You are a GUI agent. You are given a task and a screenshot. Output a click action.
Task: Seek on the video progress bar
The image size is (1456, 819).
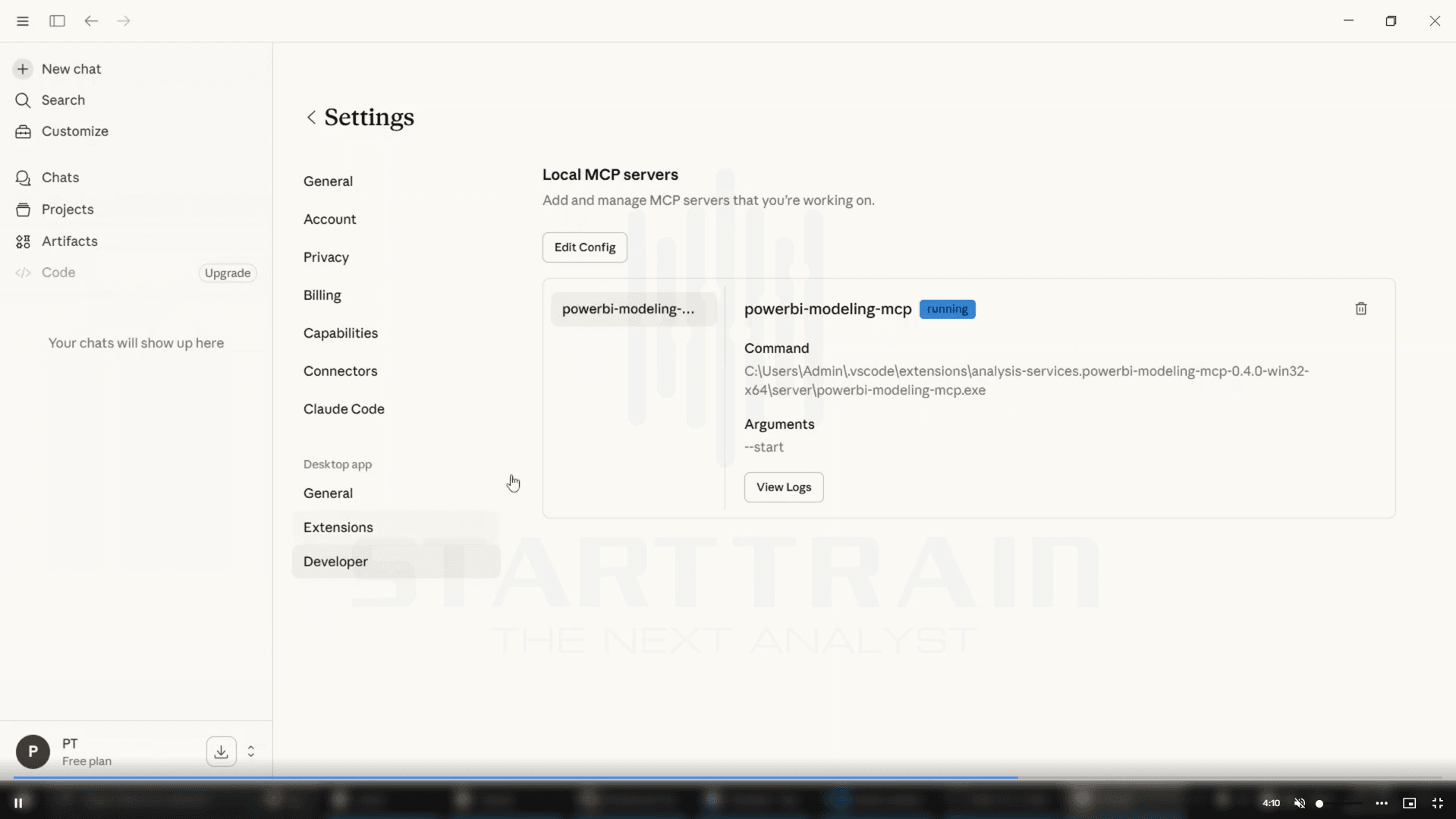point(727,778)
